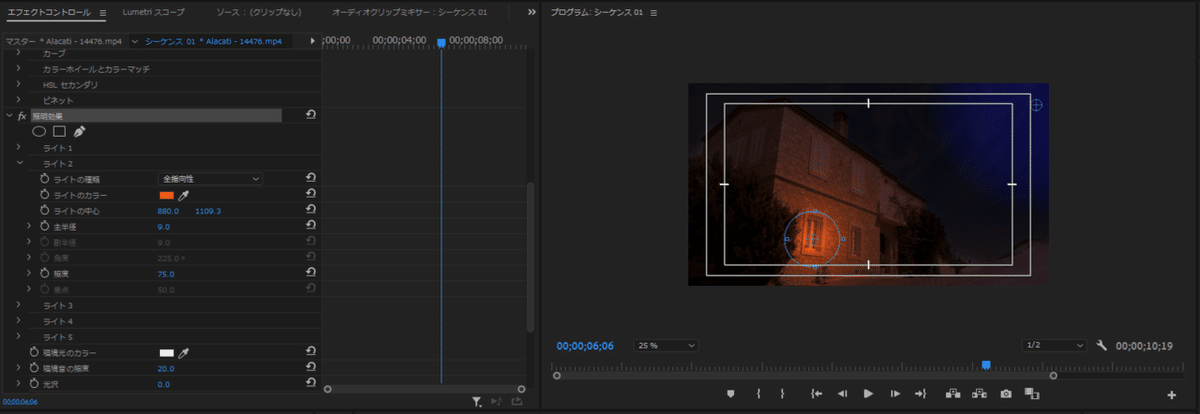
Task: Toggle animation stopwatch for ライトのカラー
Action: click(x=44, y=195)
